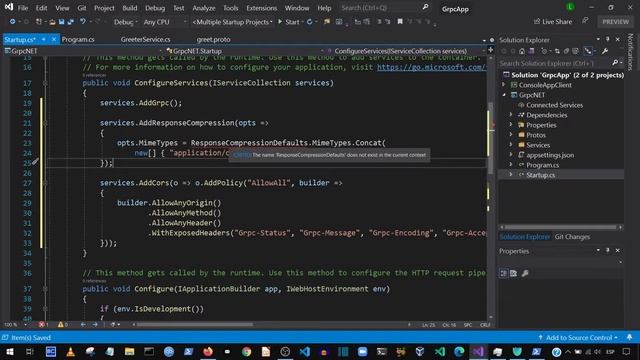This screenshot has width=640, height=360.
Task: Click the Sync with Active Document icon
Action: click(557, 51)
